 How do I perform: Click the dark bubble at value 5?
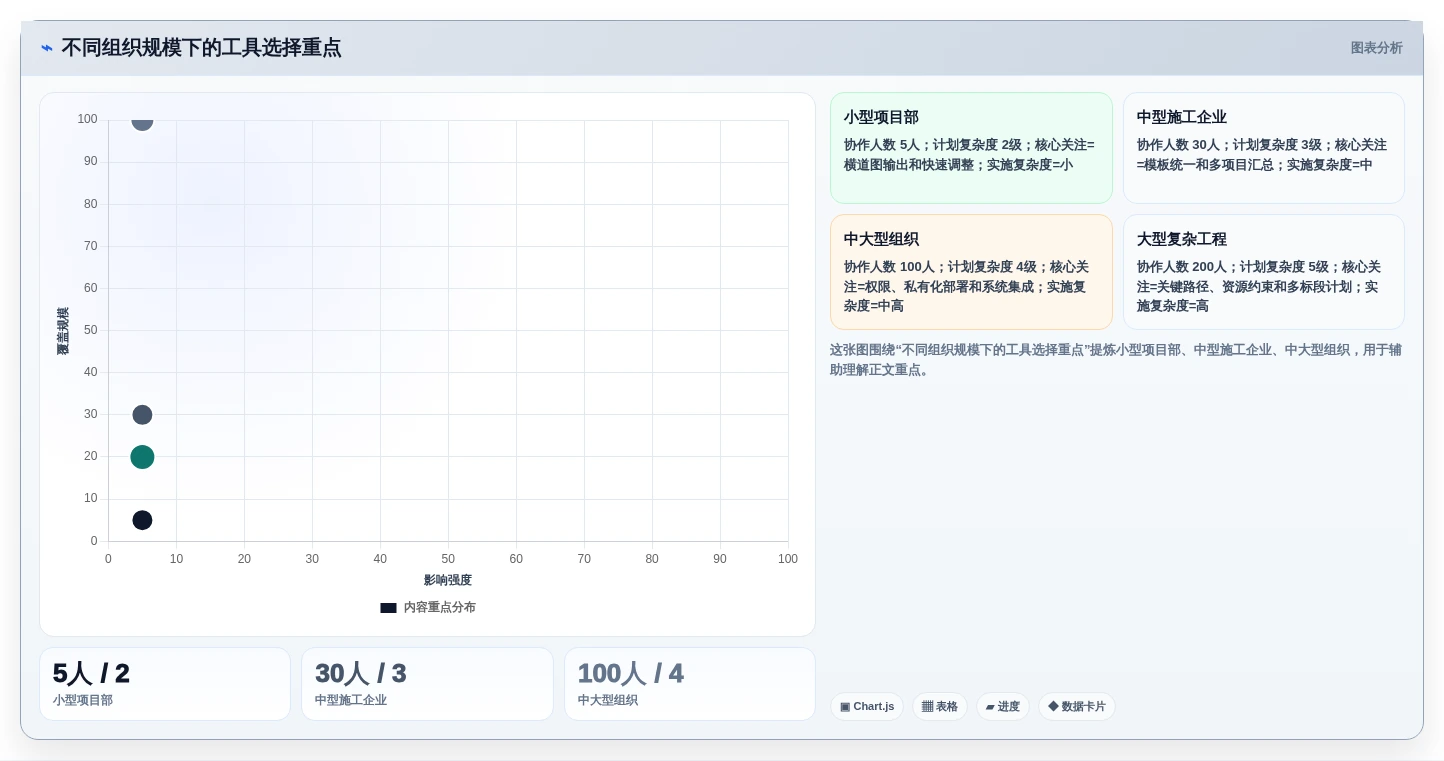pyautogui.click(x=142, y=520)
